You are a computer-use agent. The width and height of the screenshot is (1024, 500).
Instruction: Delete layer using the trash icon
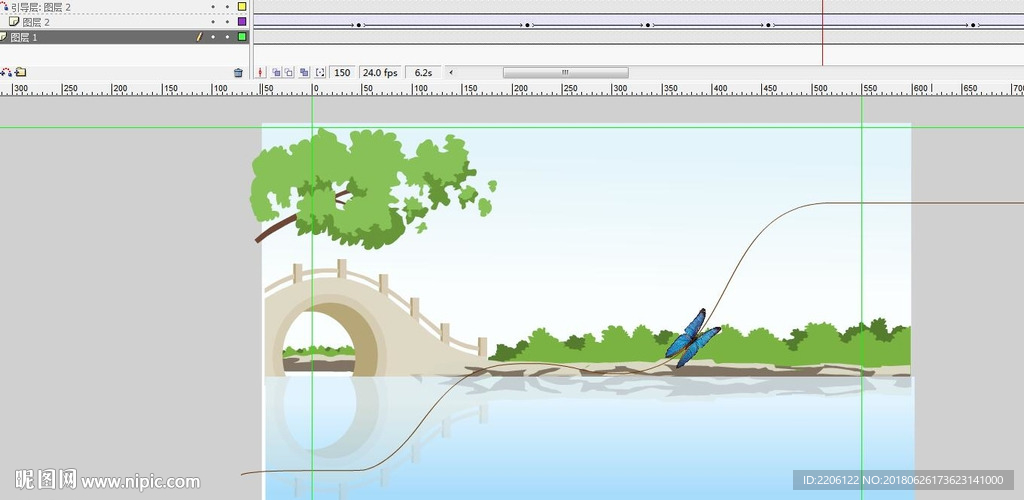pos(238,72)
